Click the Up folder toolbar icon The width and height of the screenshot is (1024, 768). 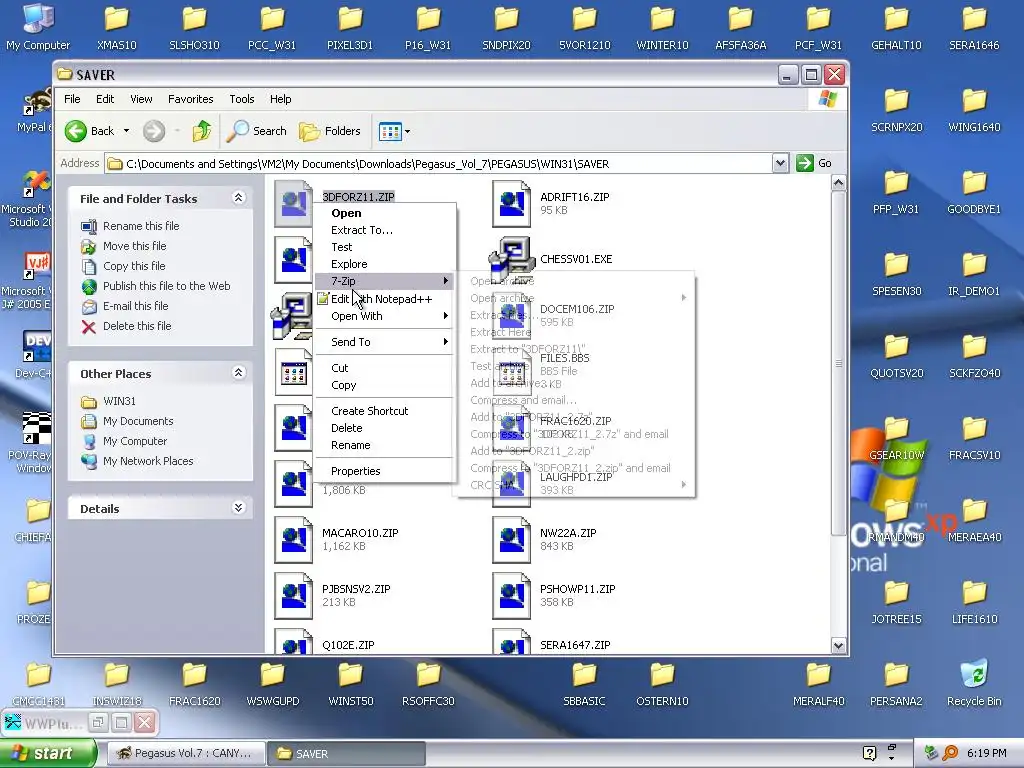click(202, 131)
